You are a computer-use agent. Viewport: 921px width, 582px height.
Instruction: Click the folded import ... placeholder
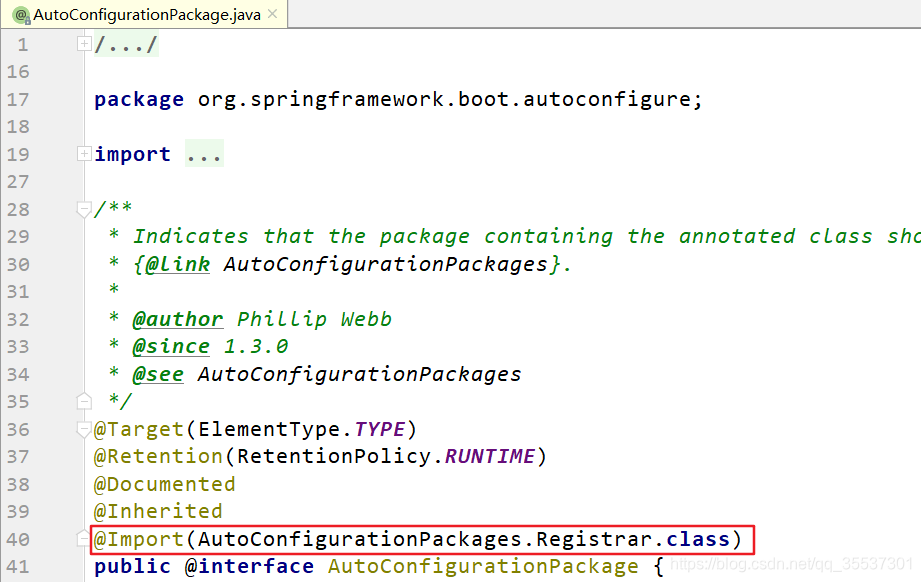pos(204,154)
